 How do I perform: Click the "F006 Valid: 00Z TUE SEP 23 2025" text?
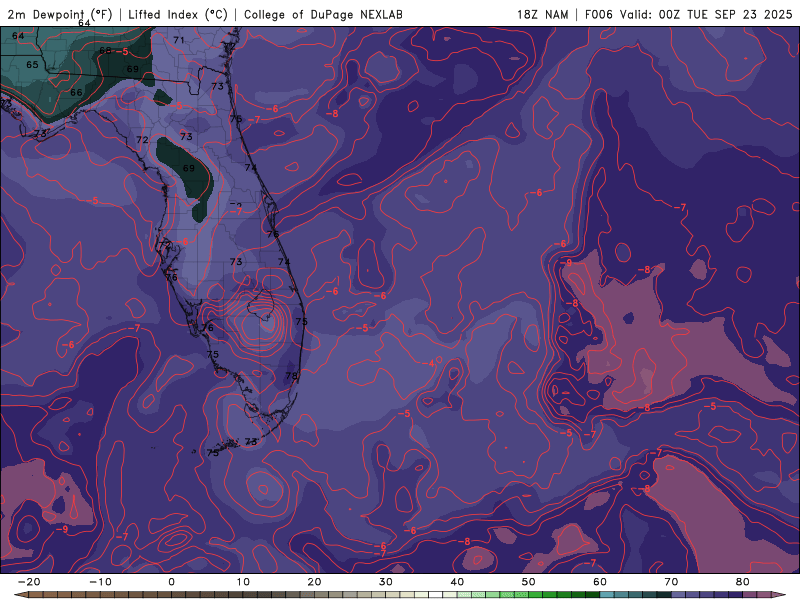[688, 14]
